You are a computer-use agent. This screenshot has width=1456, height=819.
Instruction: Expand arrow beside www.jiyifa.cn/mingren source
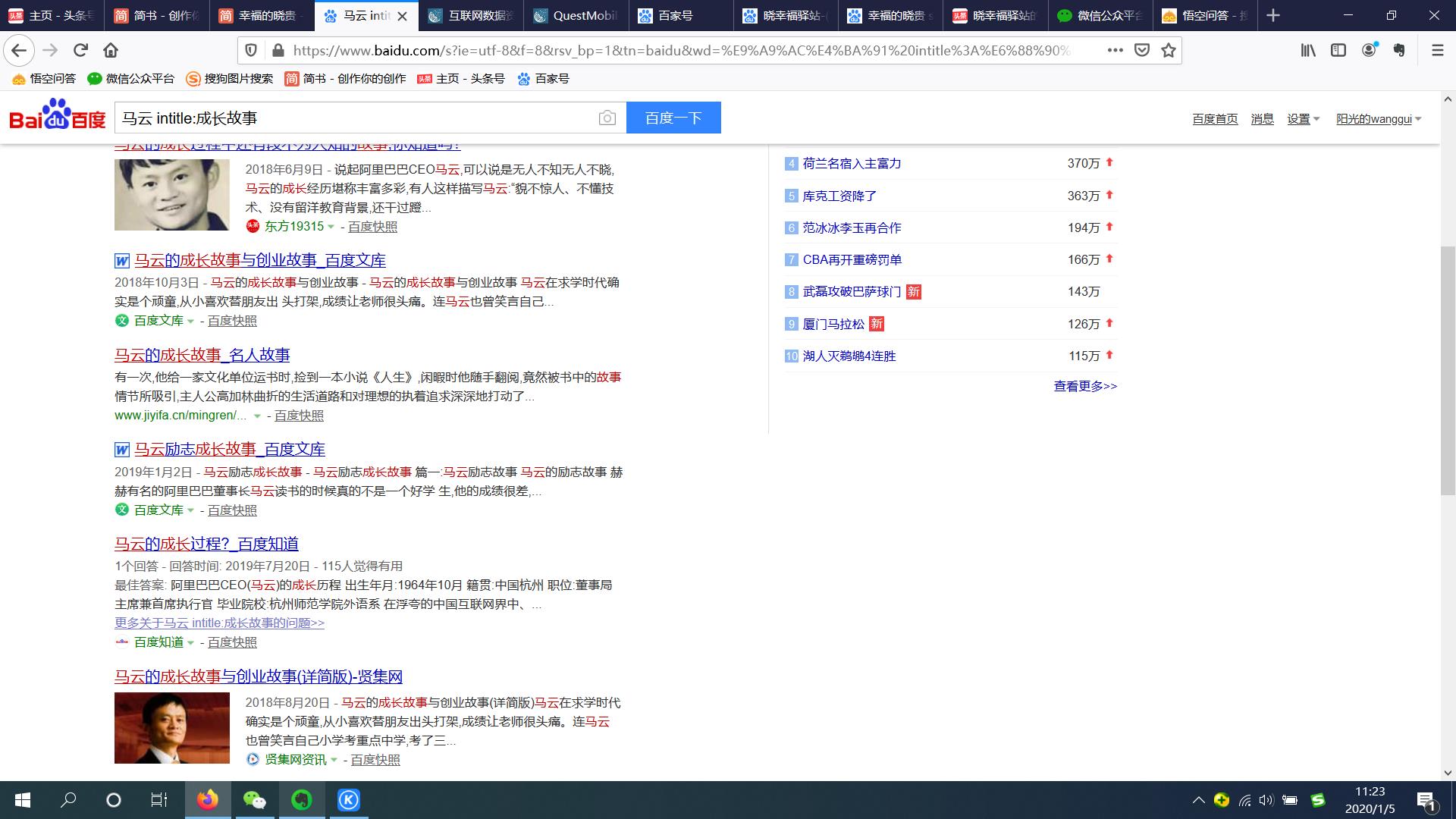coord(257,416)
